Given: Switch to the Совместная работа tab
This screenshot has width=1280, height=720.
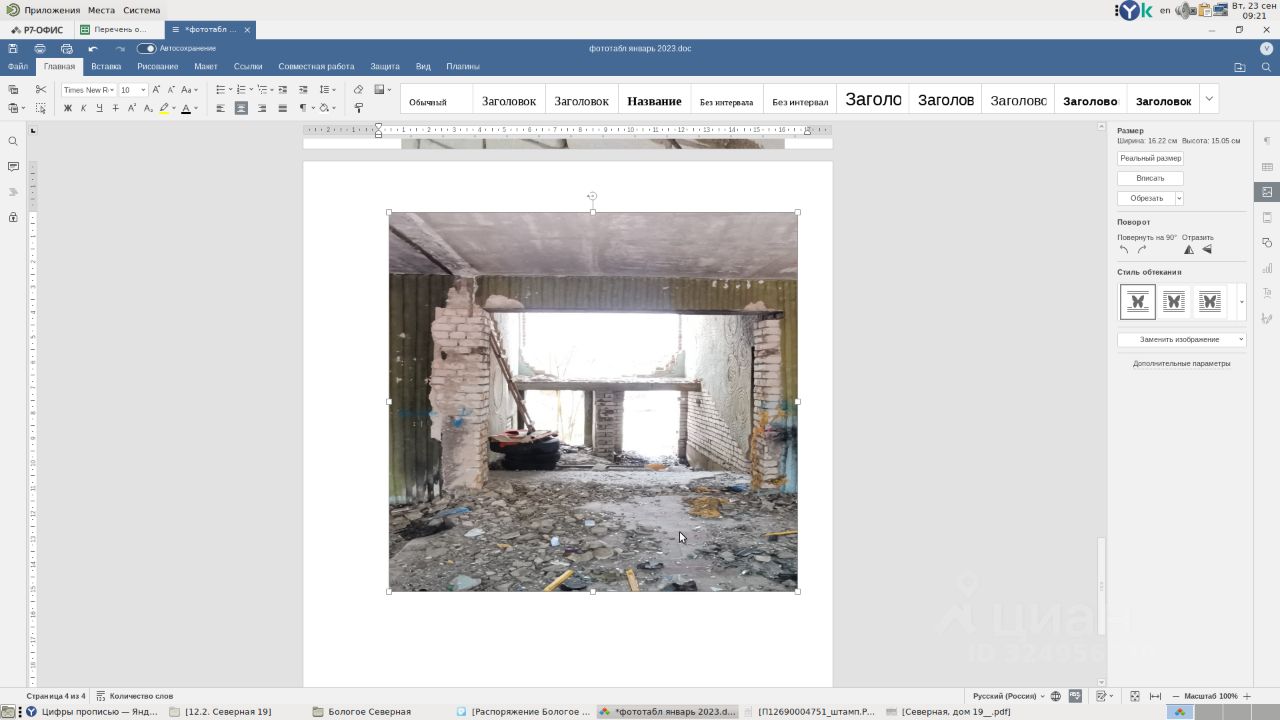Looking at the screenshot, I should click(x=316, y=67).
